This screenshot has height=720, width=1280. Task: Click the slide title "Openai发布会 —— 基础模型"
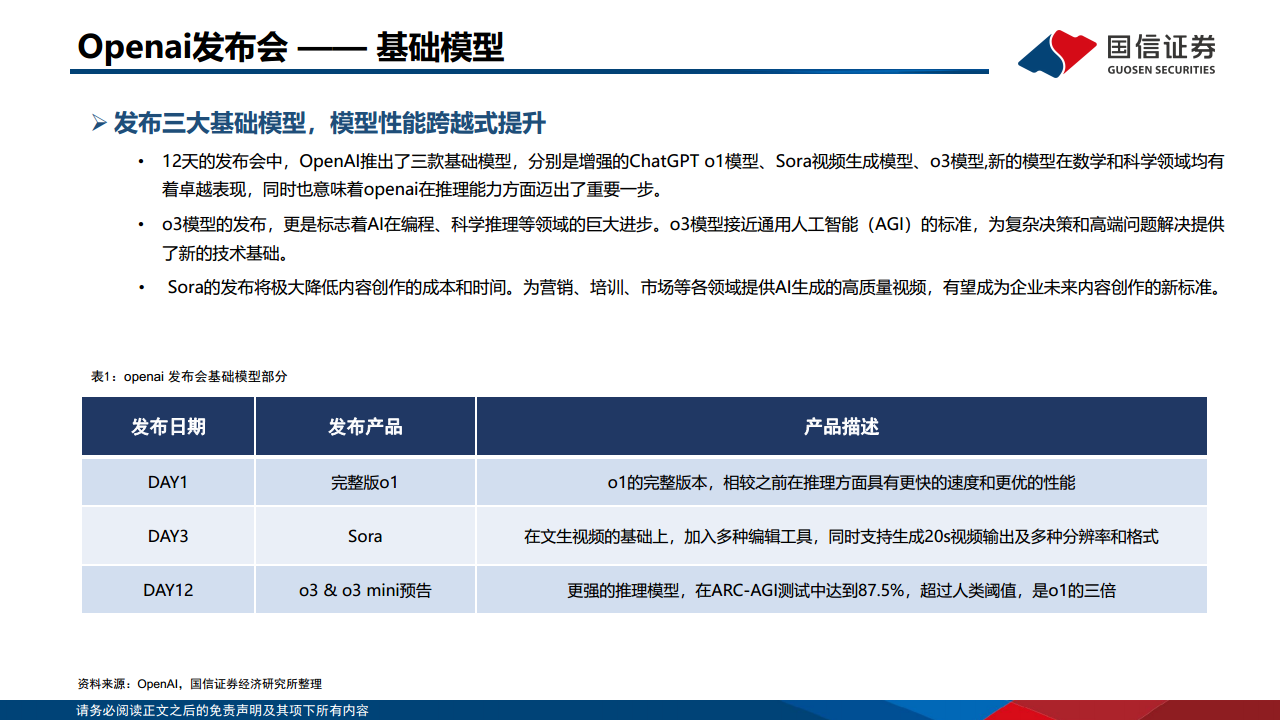(x=290, y=47)
